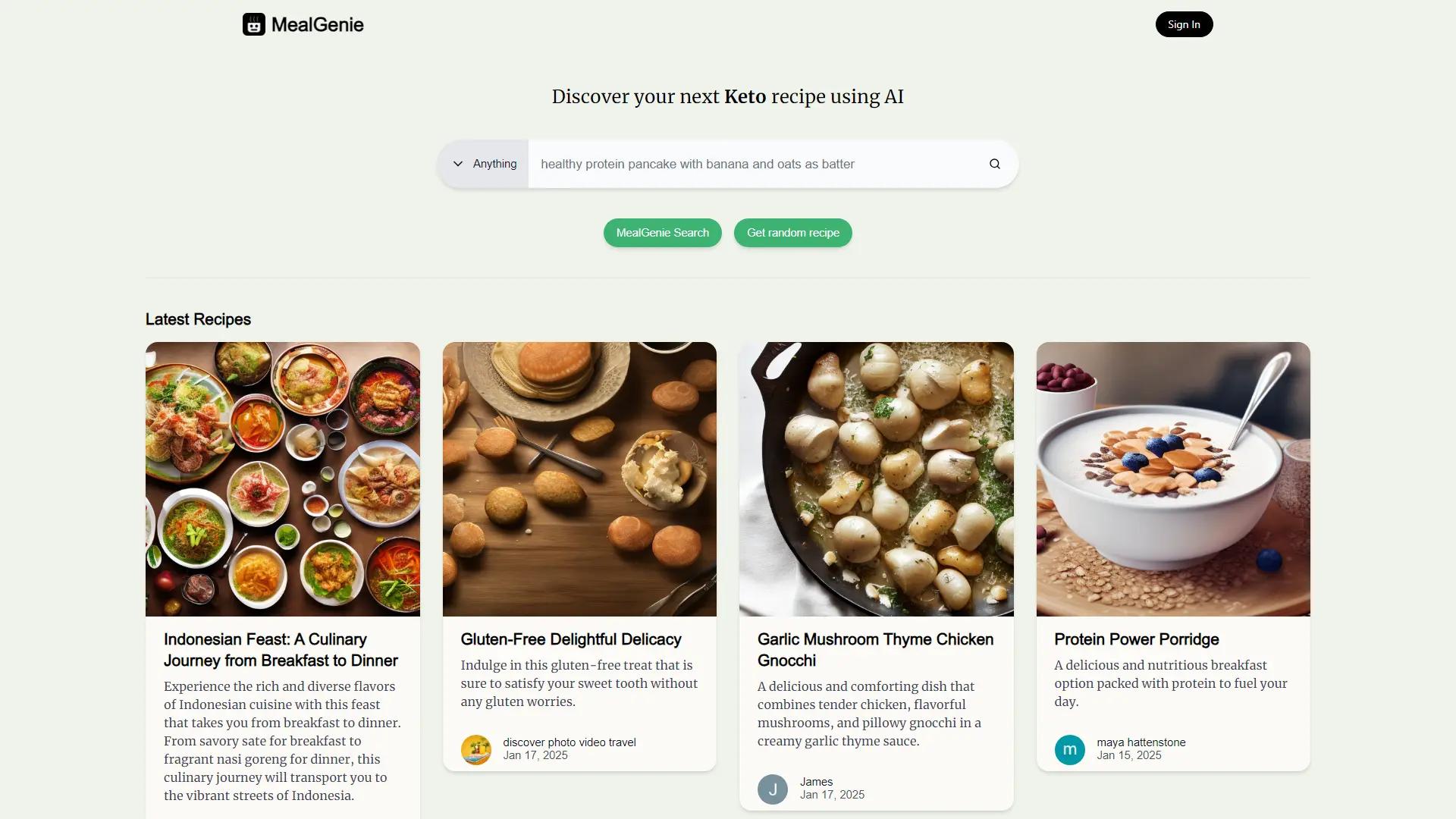Select the chevron icon beside Anything
Image resolution: width=1456 pixels, height=819 pixels.
(458, 163)
